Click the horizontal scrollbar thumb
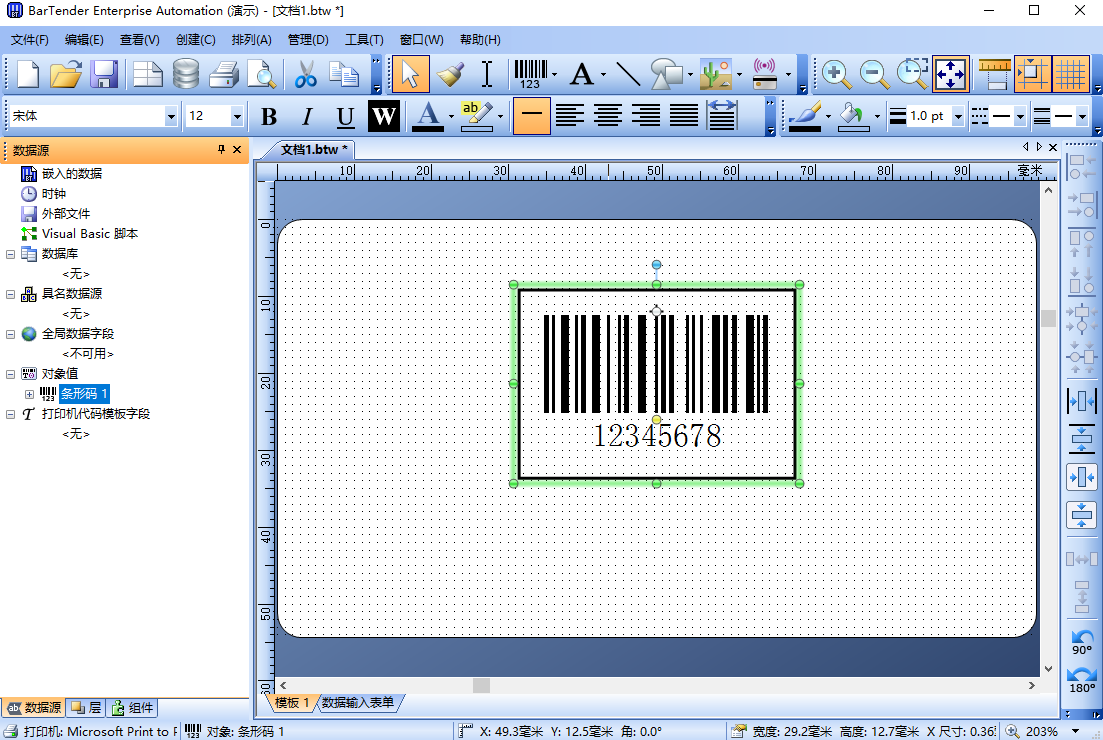 481,685
